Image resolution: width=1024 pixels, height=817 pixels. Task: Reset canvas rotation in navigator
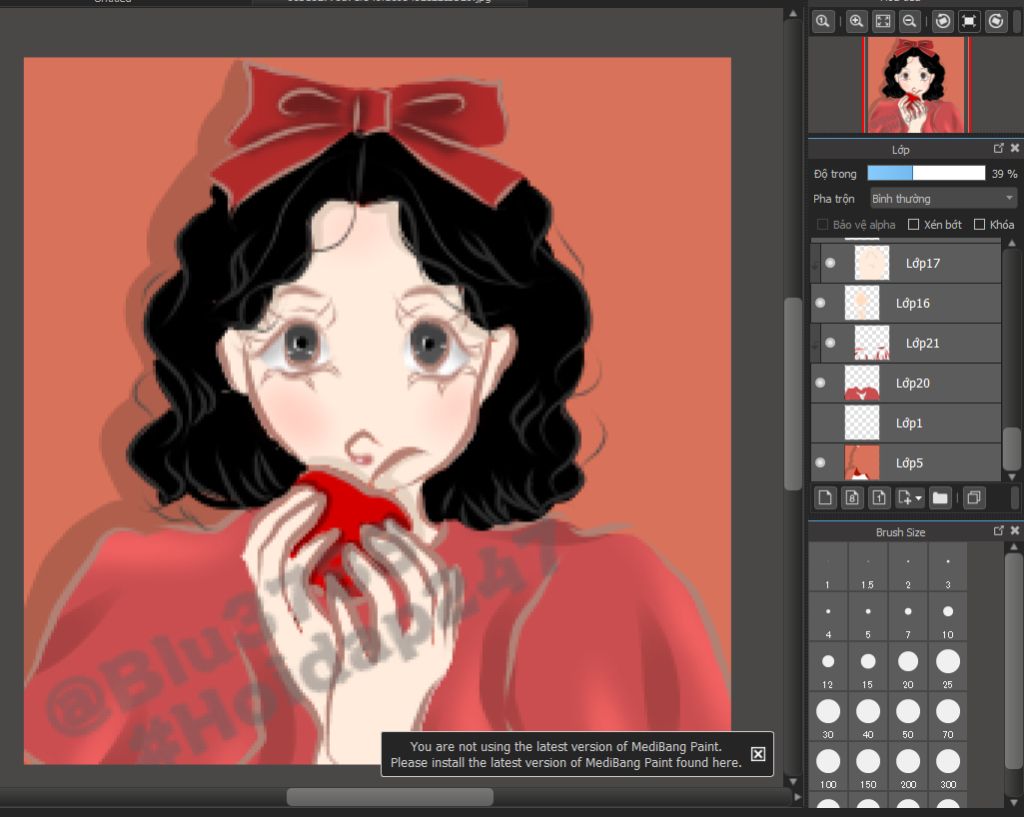point(969,21)
